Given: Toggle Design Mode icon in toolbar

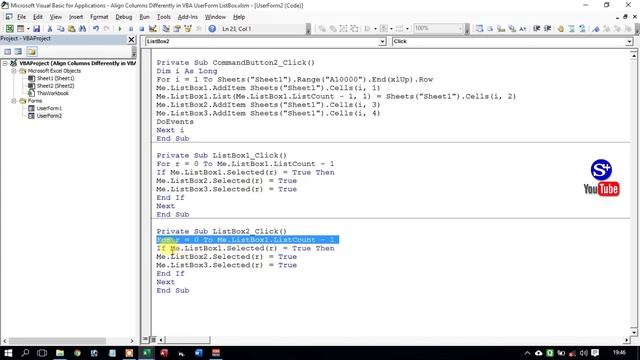Looking at the screenshot, I should tap(153, 29).
